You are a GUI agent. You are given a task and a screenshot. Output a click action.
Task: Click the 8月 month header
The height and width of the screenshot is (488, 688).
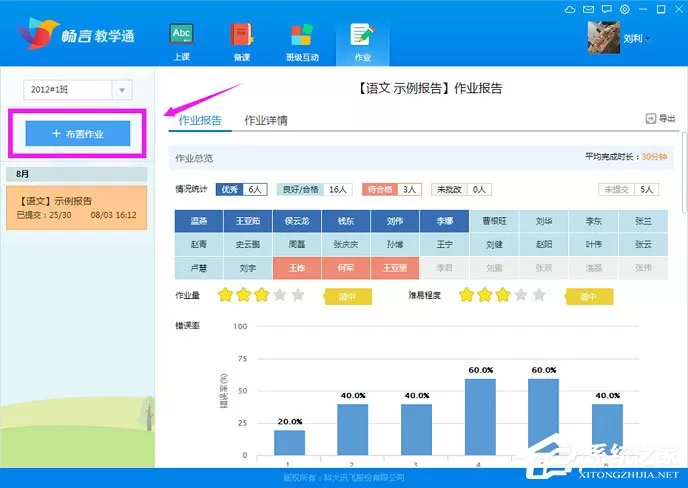(77, 174)
